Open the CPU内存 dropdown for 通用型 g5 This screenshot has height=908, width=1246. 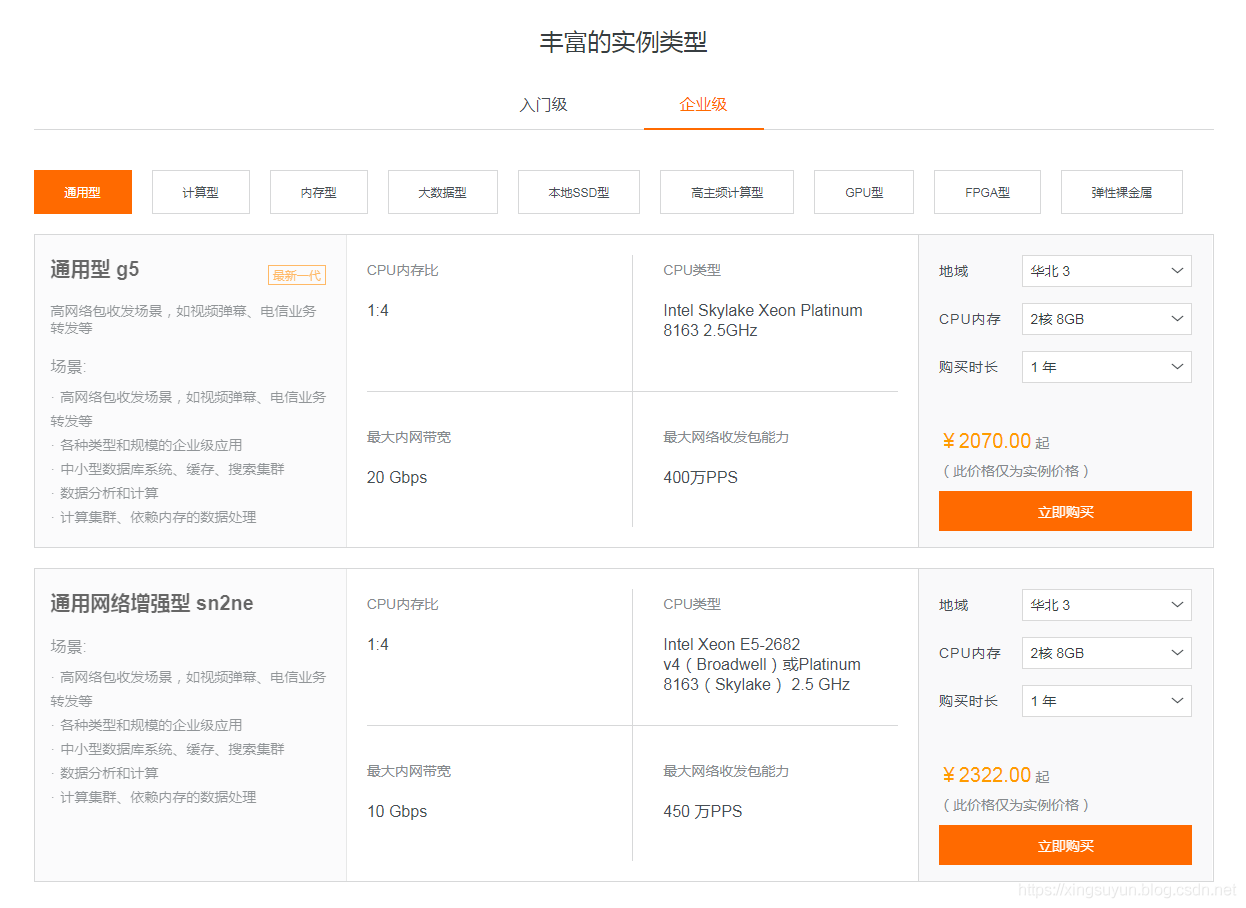1106,319
